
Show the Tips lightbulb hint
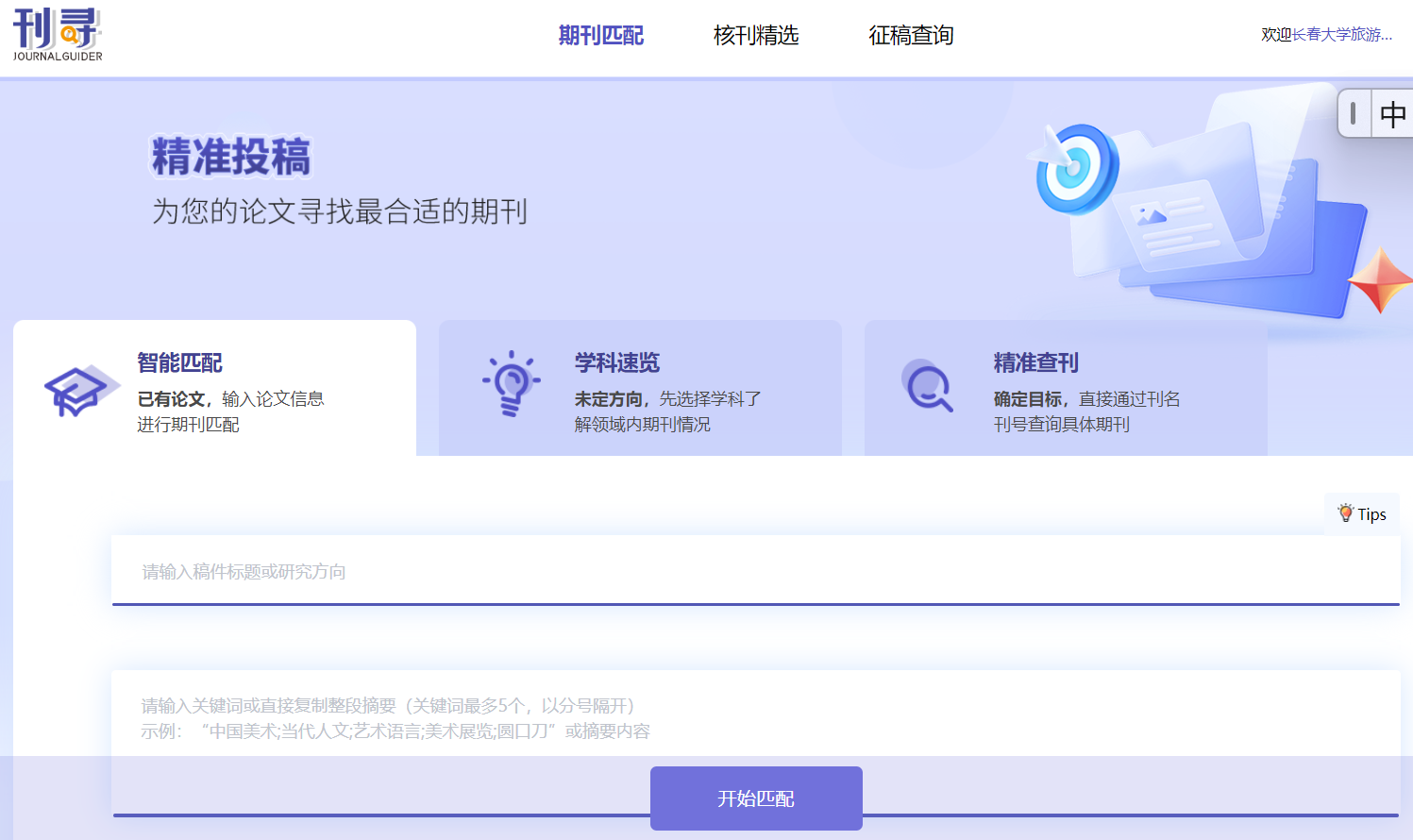point(1361,513)
